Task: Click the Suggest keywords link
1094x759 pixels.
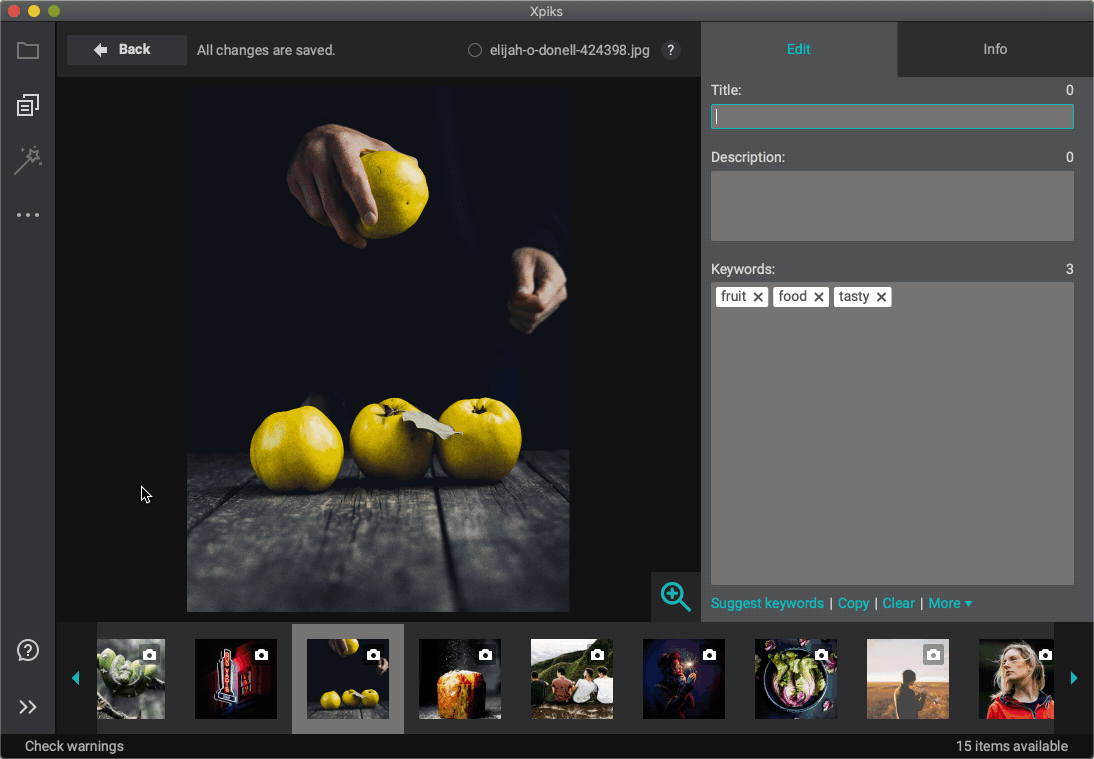Action: pos(767,603)
